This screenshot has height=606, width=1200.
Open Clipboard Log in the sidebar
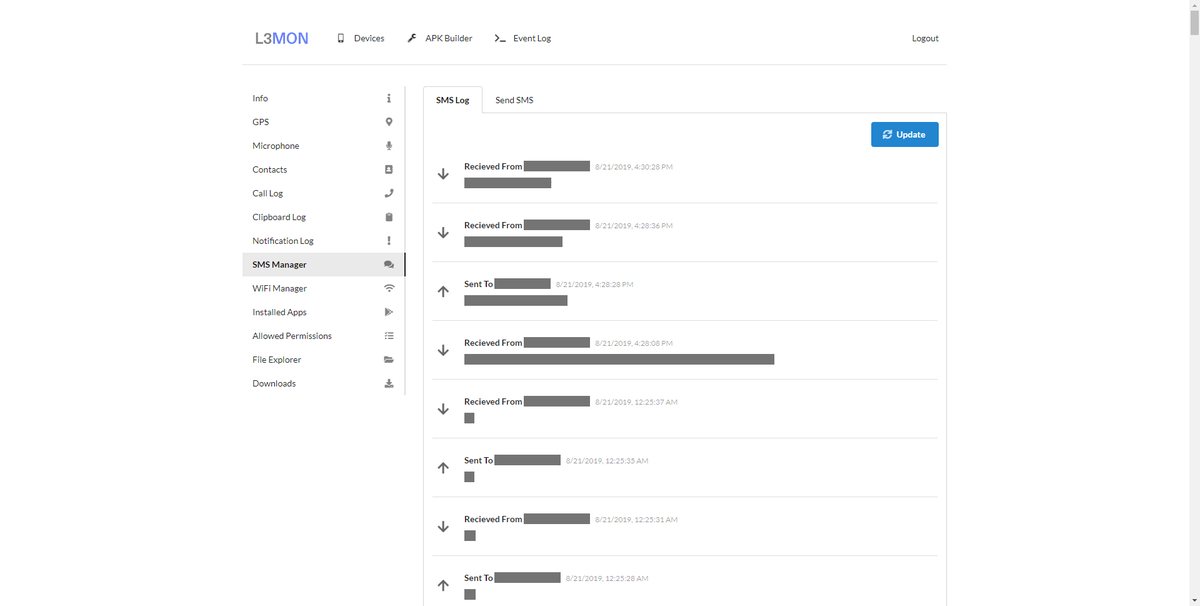point(323,217)
